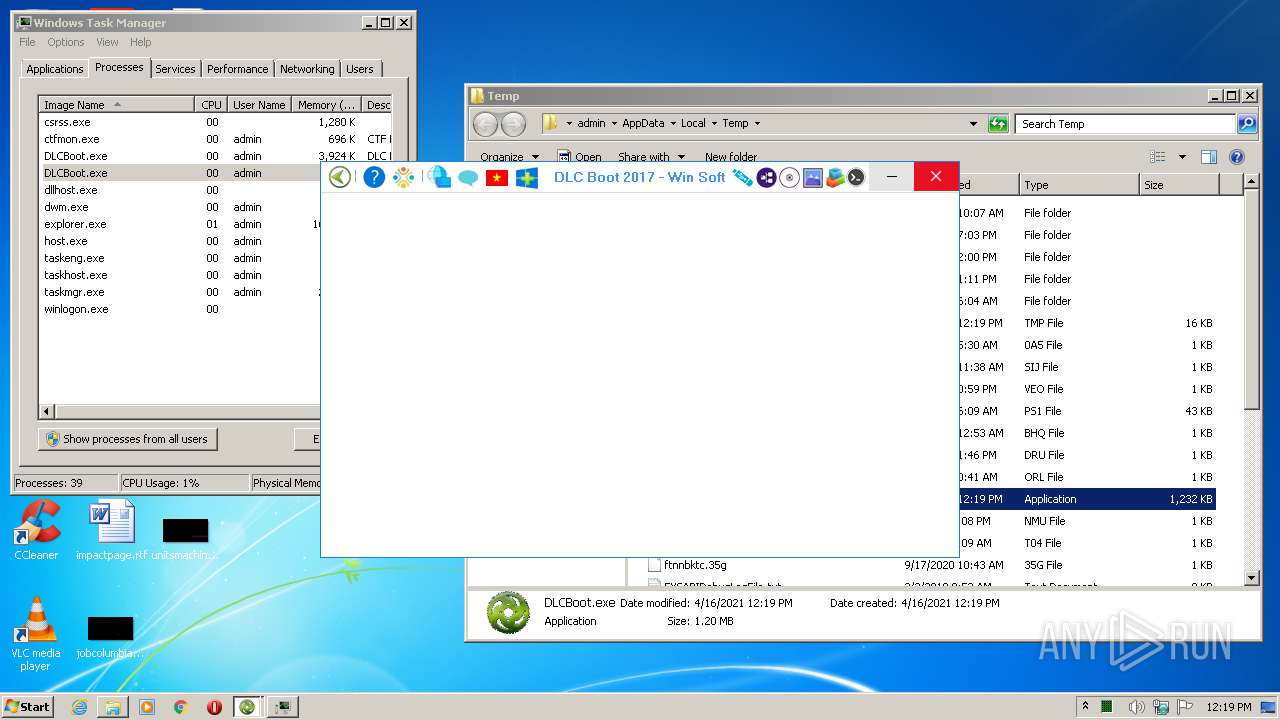Click the picture image icon in DLC Boot
The width and height of the screenshot is (1280, 720).
(813, 177)
